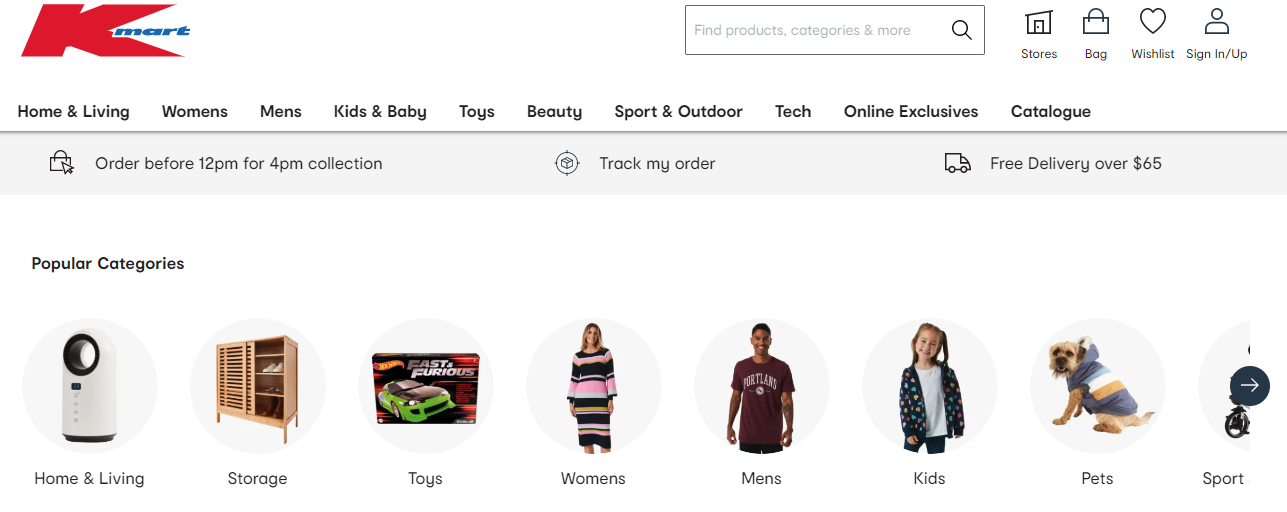Open the Sport & Outdoor menu
This screenshot has height=512, width=1287.
point(678,111)
